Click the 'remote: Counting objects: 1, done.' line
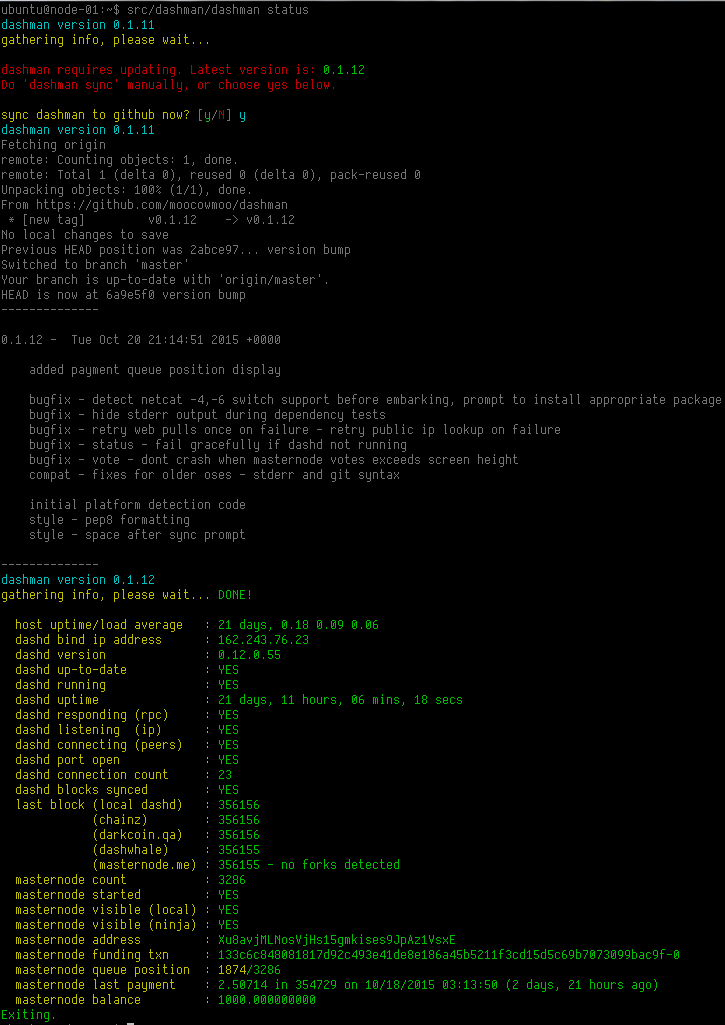725x1025 pixels. click(120, 160)
